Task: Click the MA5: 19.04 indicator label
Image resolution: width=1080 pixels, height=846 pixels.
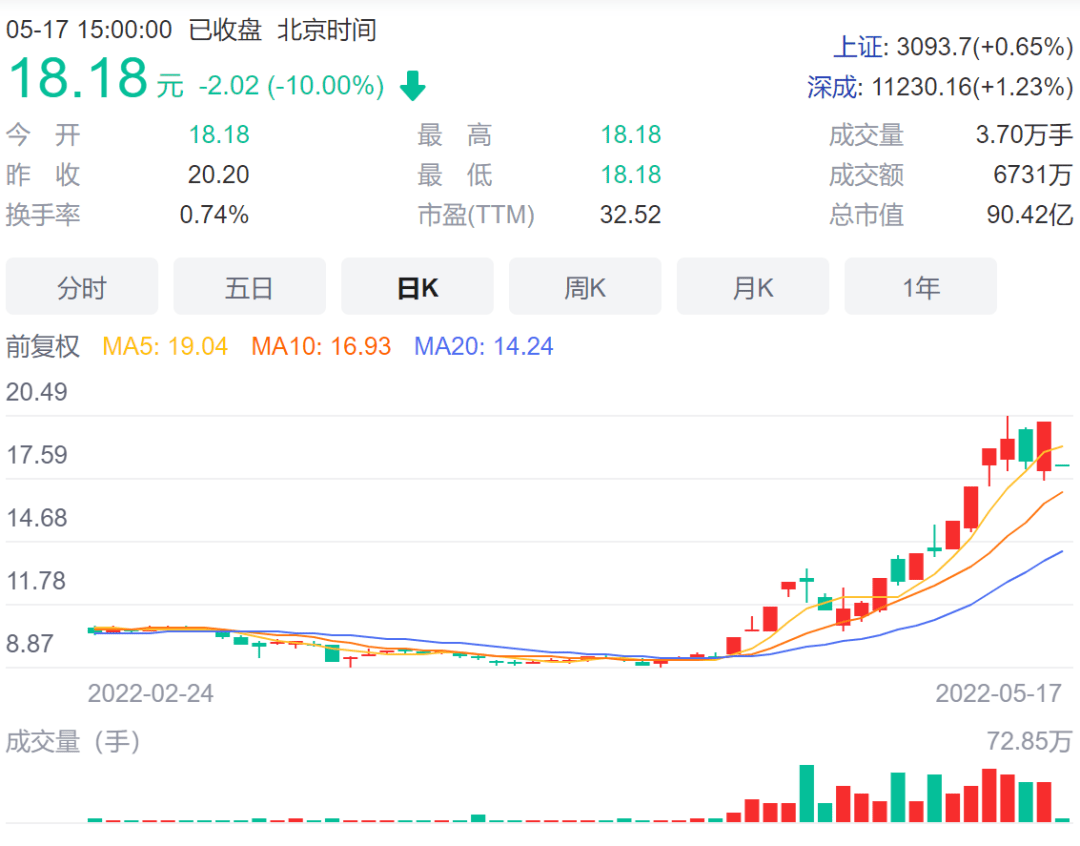Action: pyautogui.click(x=165, y=346)
